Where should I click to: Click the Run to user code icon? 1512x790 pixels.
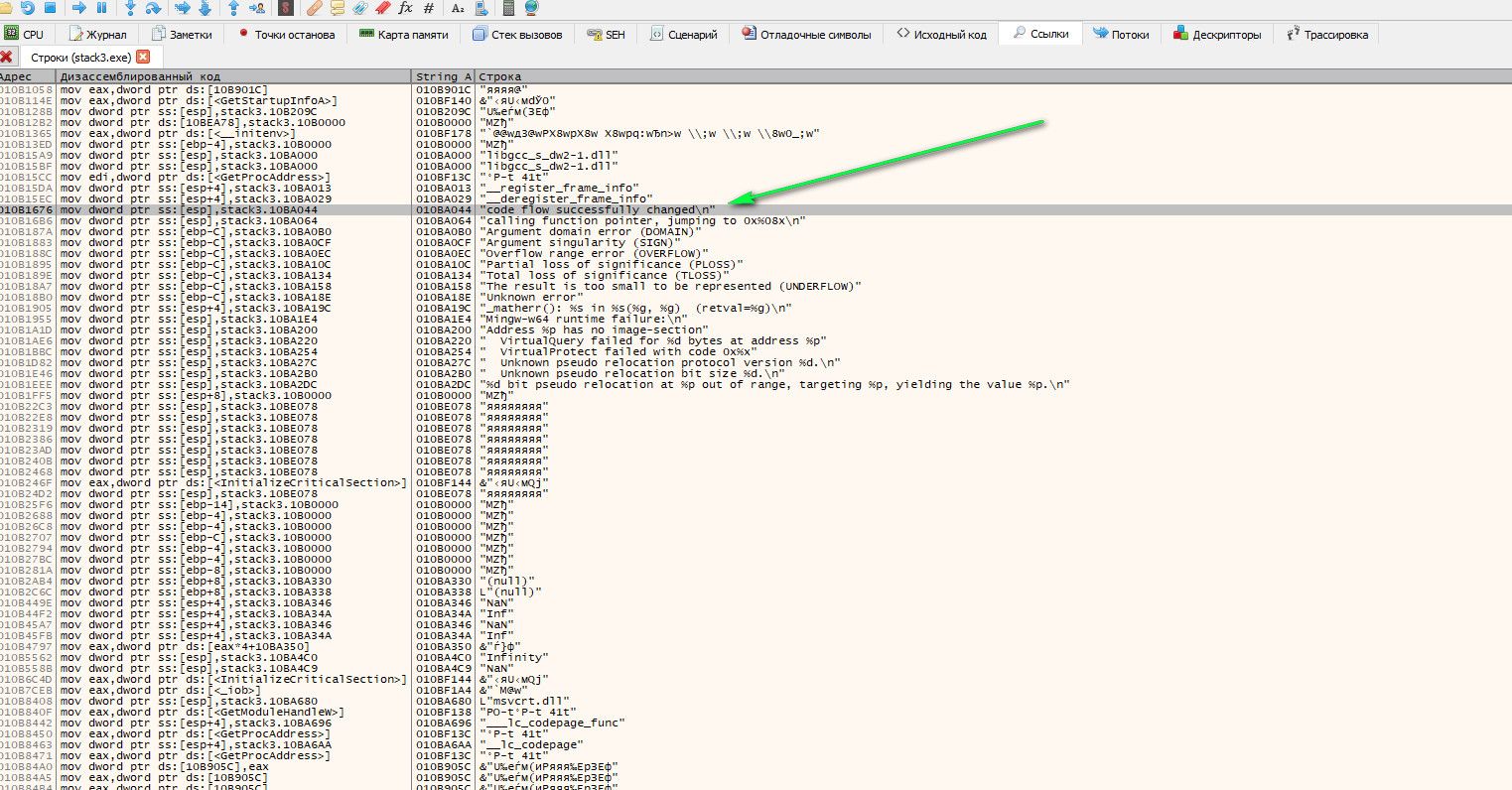pos(257,8)
